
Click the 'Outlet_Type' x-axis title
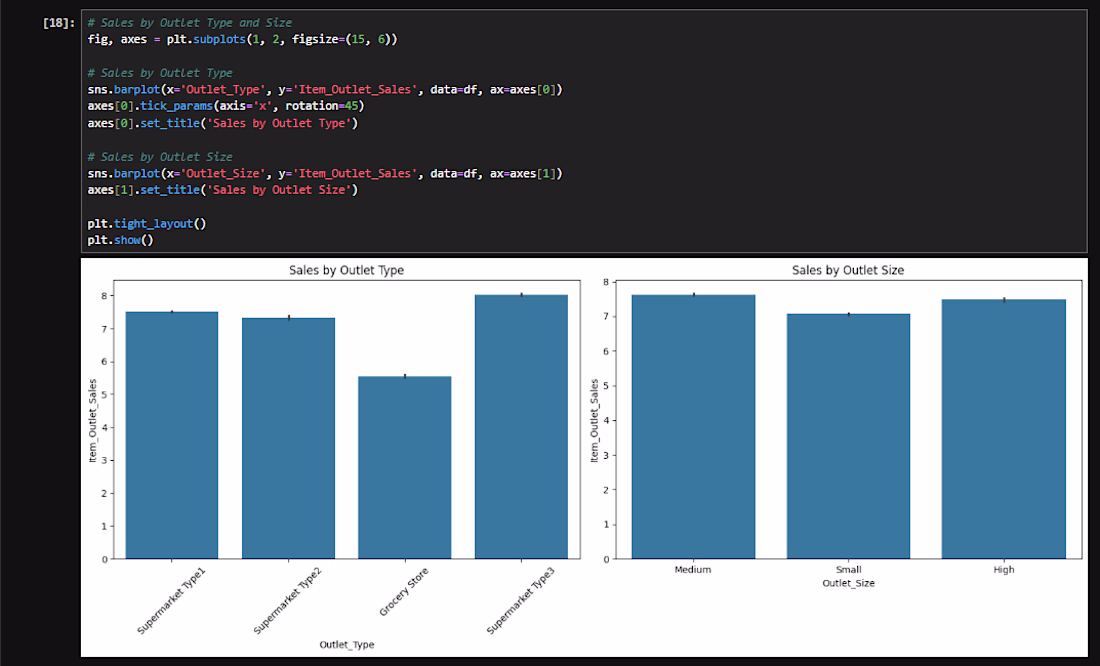tap(347, 644)
